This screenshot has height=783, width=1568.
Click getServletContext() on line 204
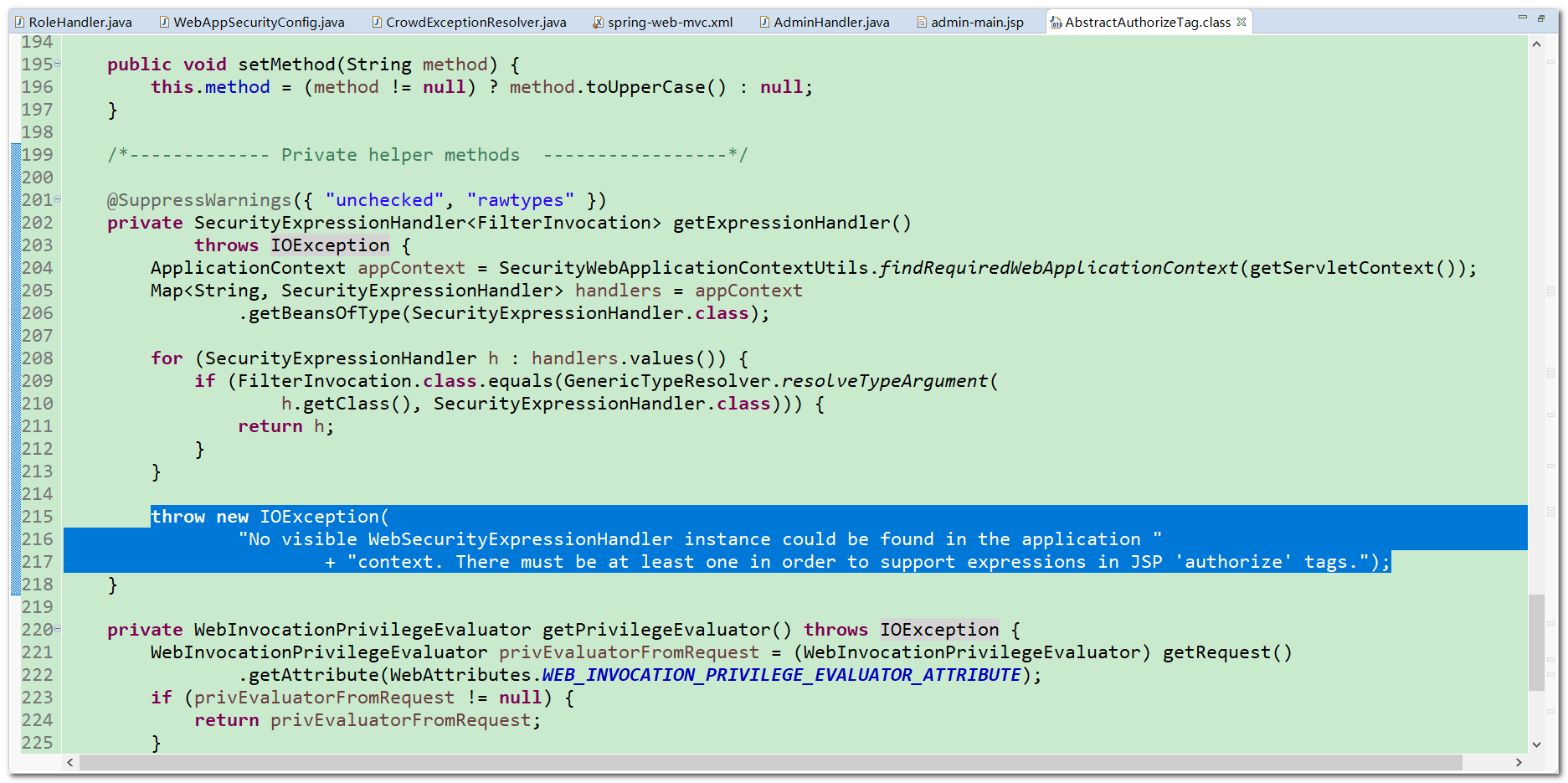tap(1352, 268)
